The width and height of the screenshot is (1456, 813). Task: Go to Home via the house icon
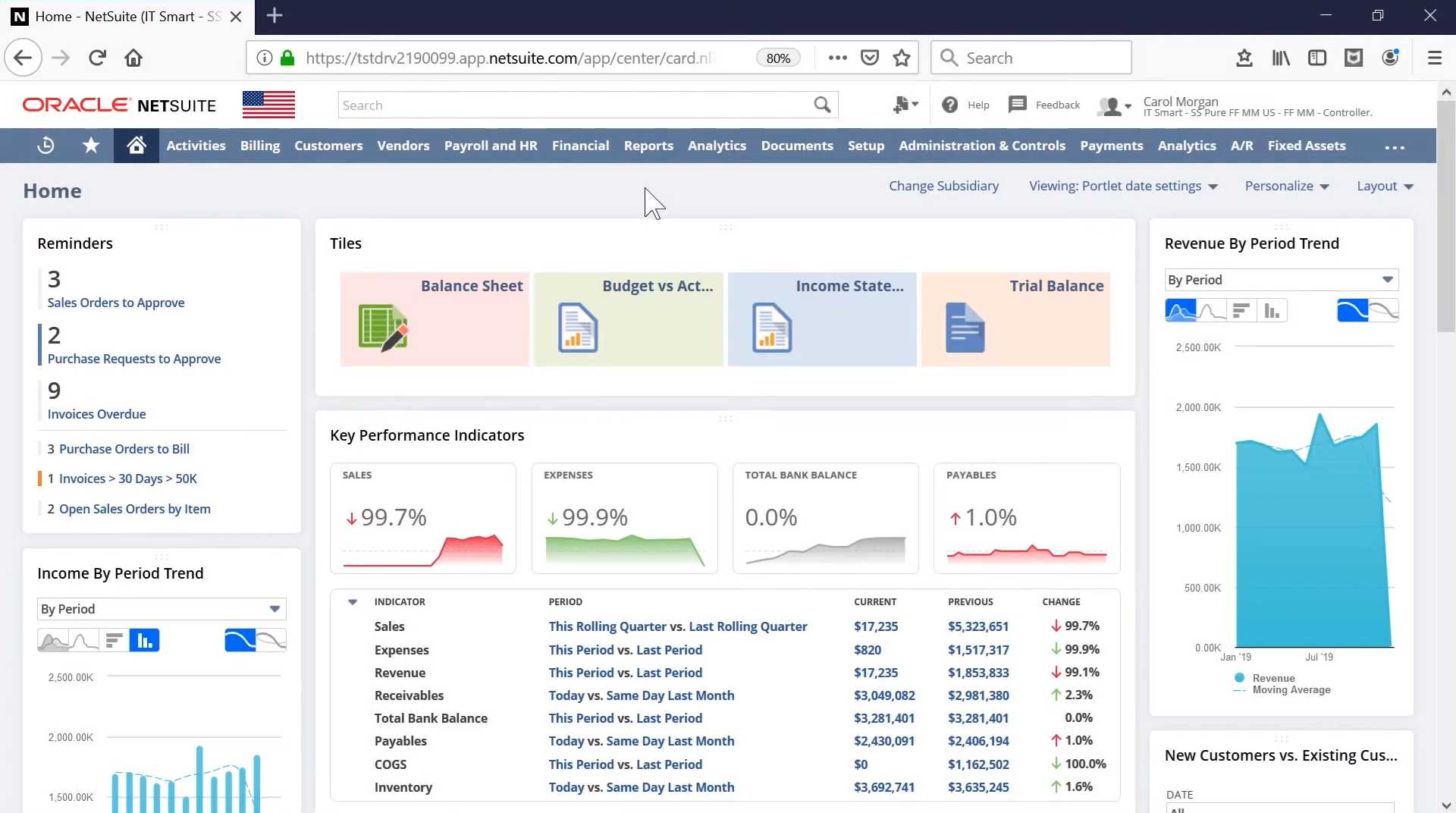[x=136, y=146]
